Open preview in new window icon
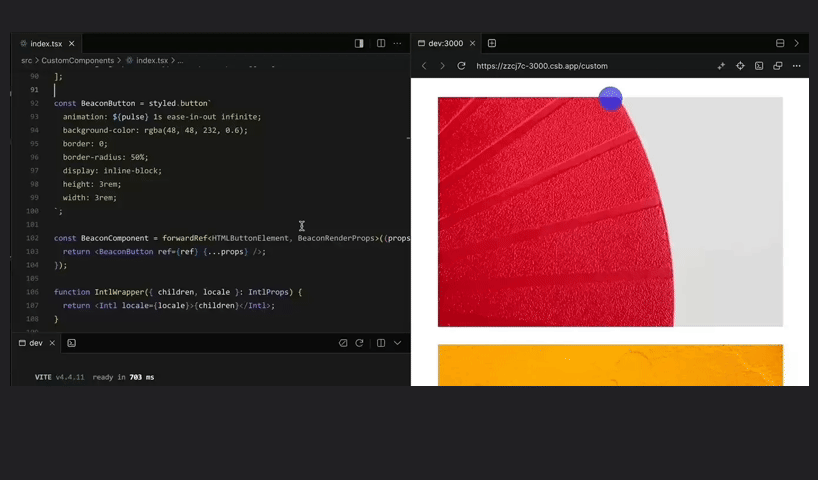 click(x=778, y=66)
